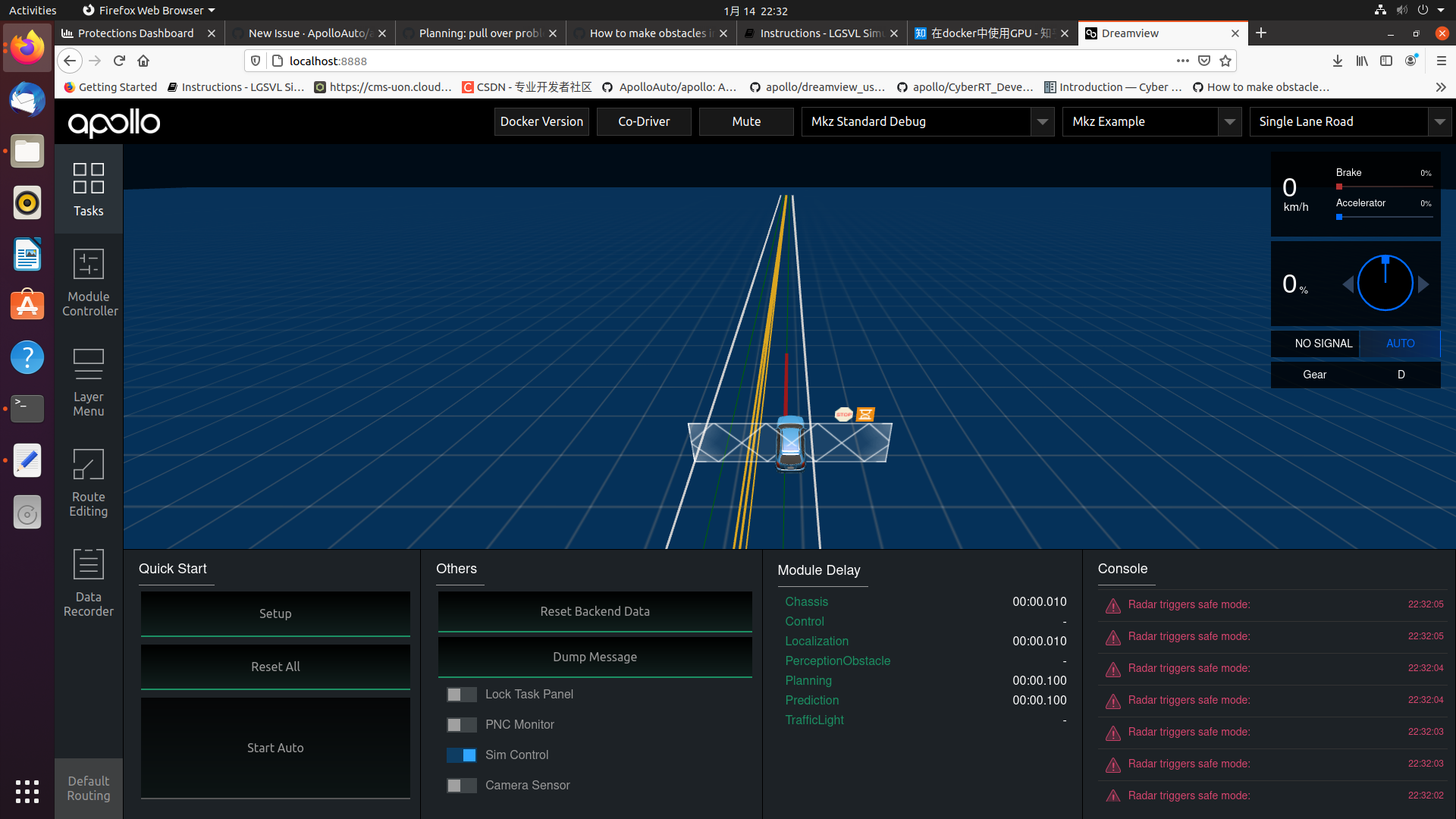Select the Module Controller sidebar icon
Screen dimensions: 1456x819
pyautogui.click(x=88, y=281)
